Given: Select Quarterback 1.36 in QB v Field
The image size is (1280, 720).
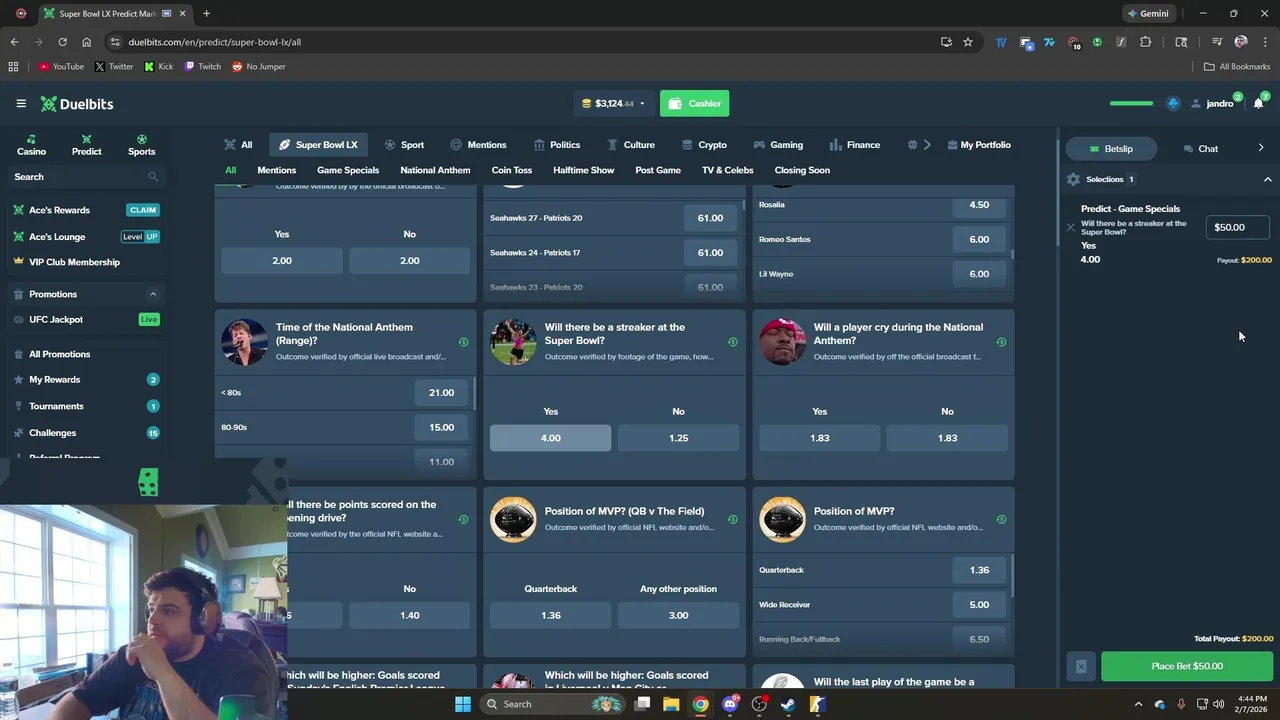Looking at the screenshot, I should pyautogui.click(x=550, y=615).
